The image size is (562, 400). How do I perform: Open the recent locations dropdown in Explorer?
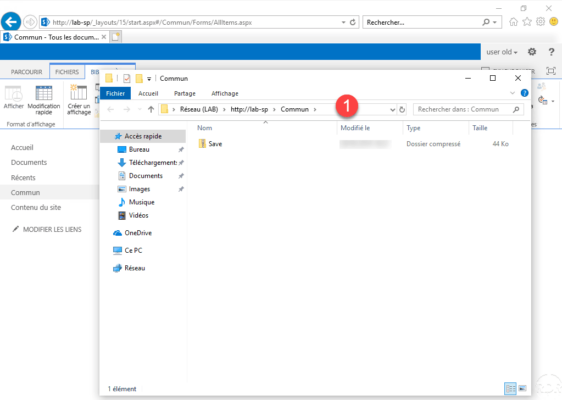139,109
